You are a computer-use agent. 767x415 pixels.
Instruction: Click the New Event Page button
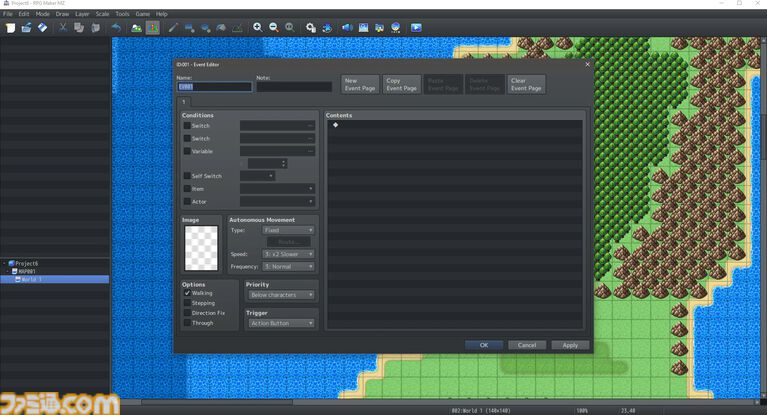pyautogui.click(x=360, y=84)
